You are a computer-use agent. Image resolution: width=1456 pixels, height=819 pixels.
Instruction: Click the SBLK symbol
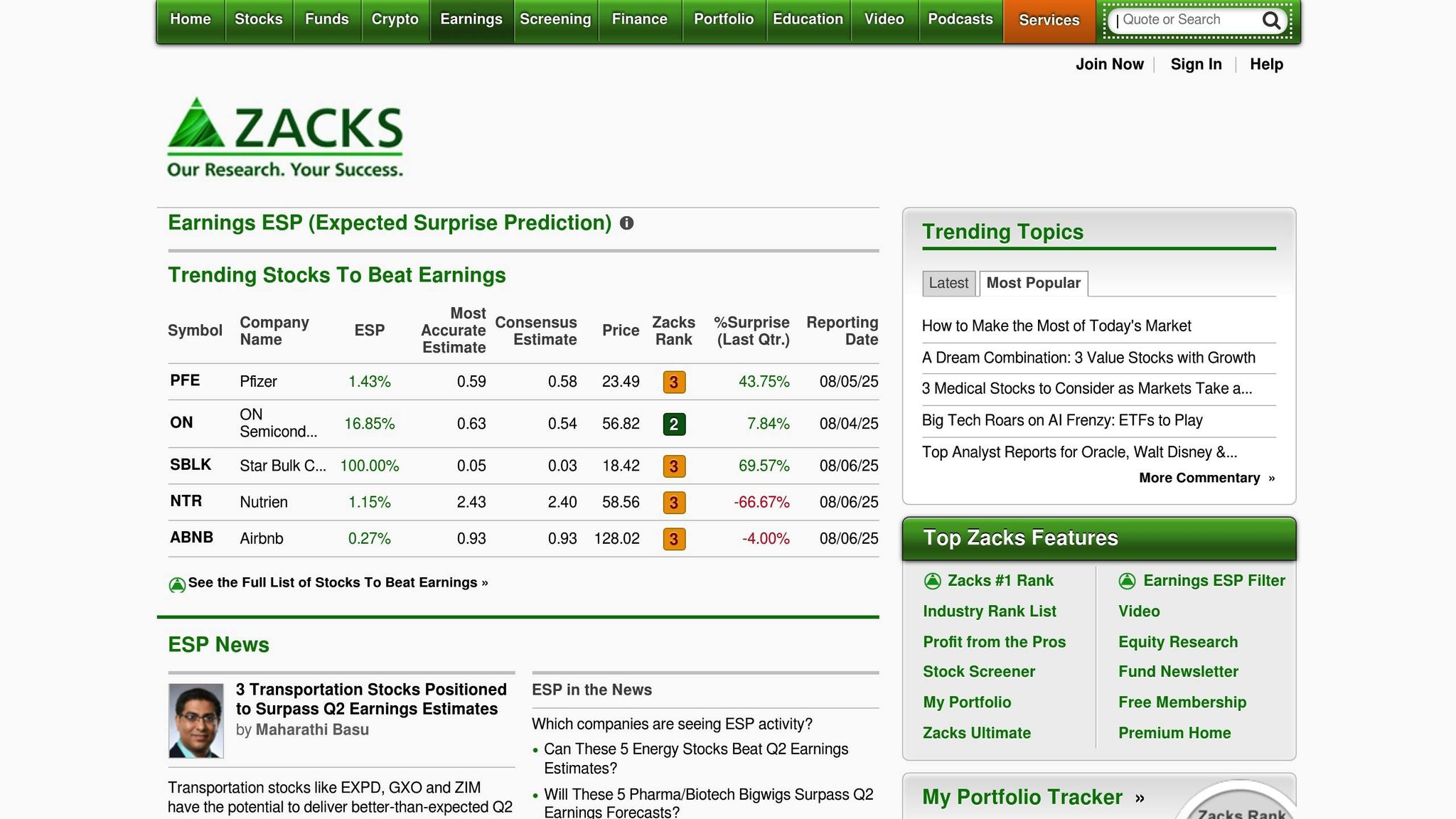[191, 464]
